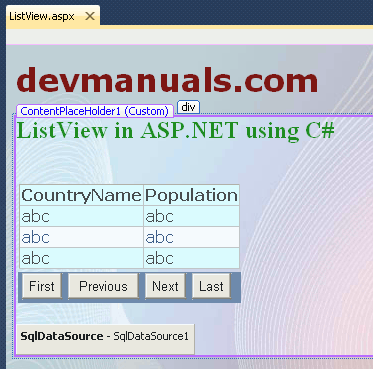Select the div tag label

tap(188, 107)
